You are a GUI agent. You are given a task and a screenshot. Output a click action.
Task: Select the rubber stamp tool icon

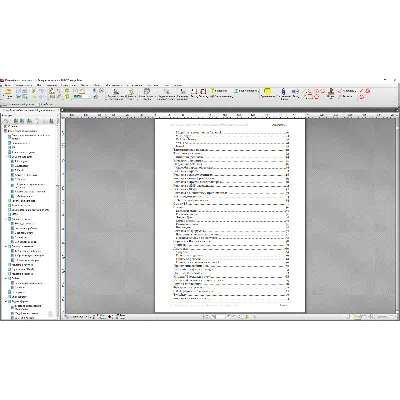(331, 91)
